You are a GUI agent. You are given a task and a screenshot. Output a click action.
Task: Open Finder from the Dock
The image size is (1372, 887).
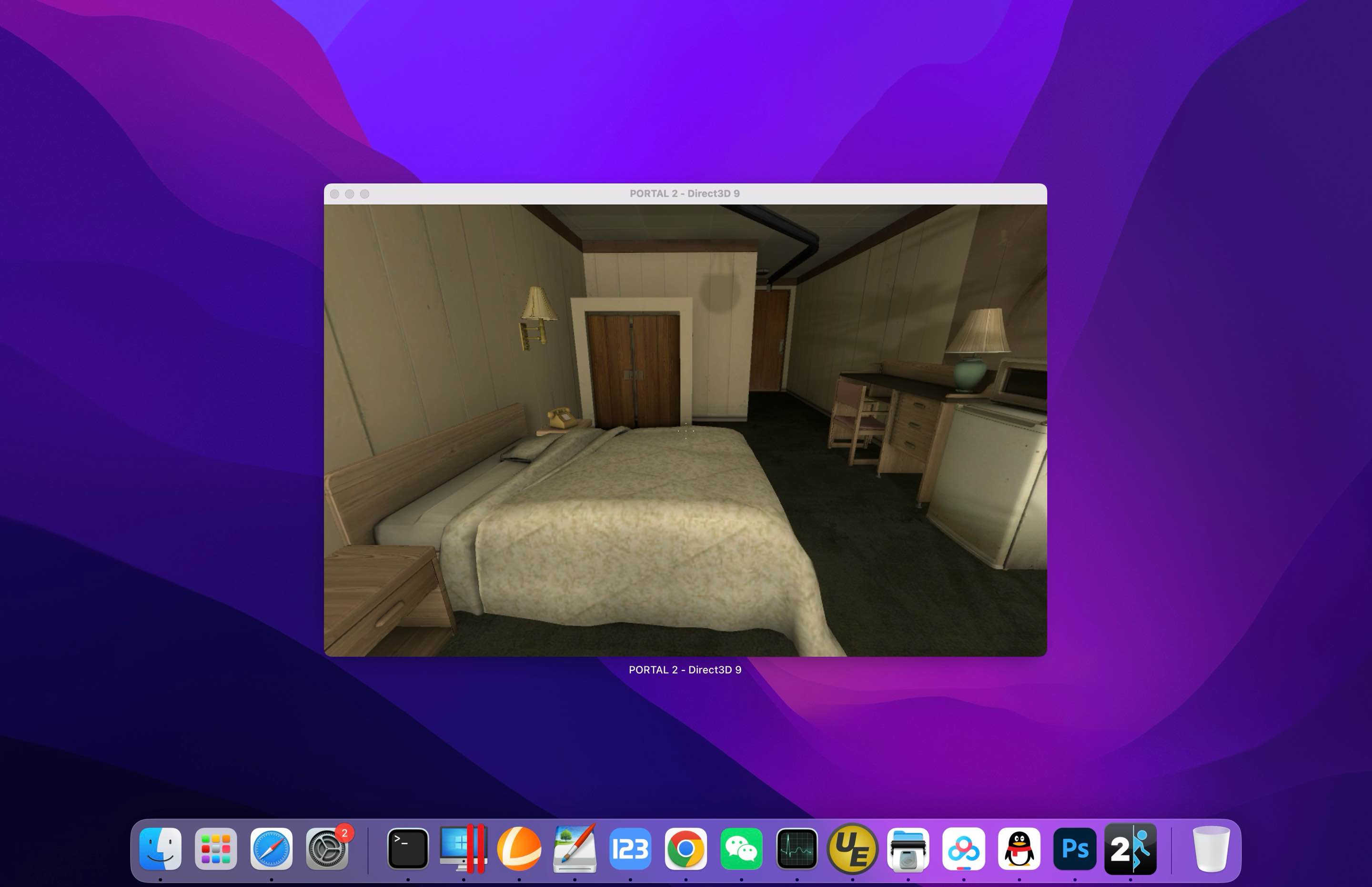[x=160, y=848]
